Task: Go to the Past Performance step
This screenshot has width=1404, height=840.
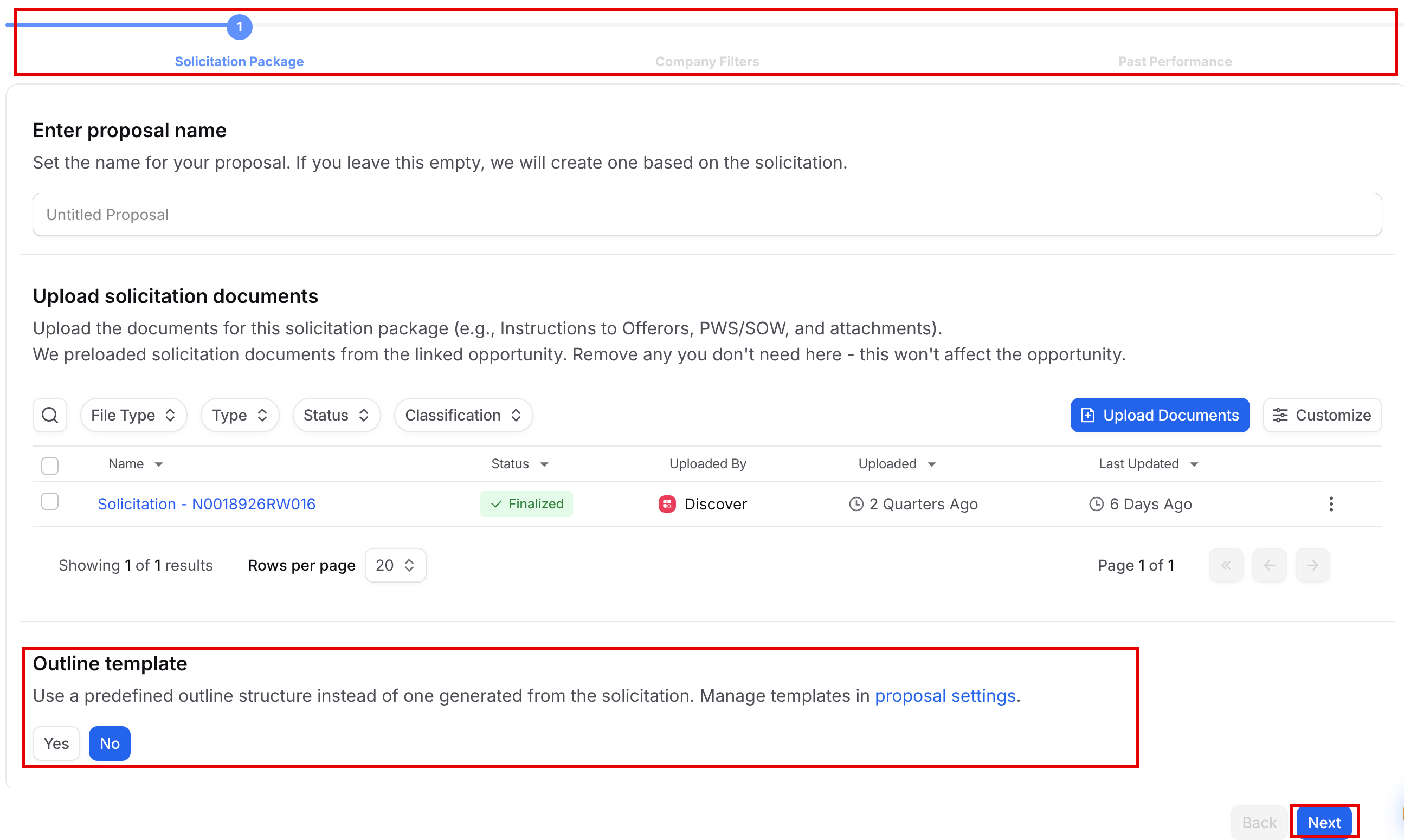Action: [x=1175, y=61]
